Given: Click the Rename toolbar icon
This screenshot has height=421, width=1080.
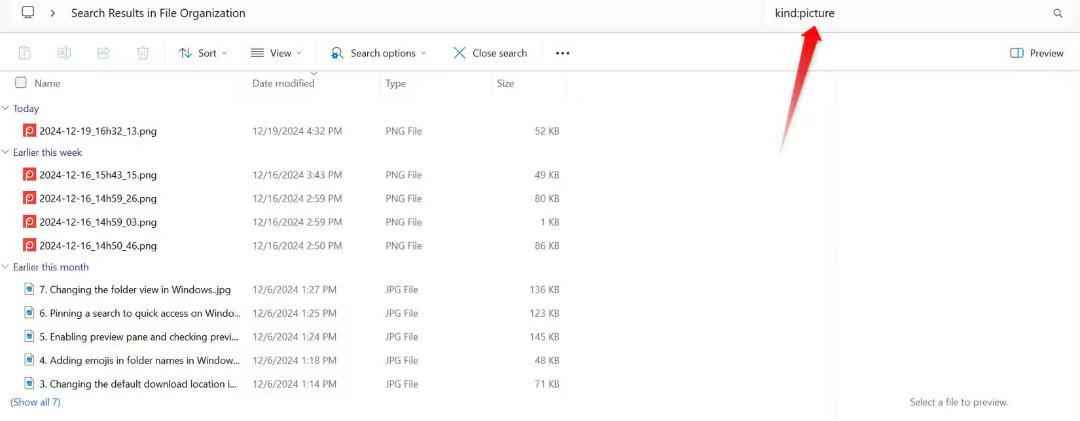Looking at the screenshot, I should (x=64, y=53).
